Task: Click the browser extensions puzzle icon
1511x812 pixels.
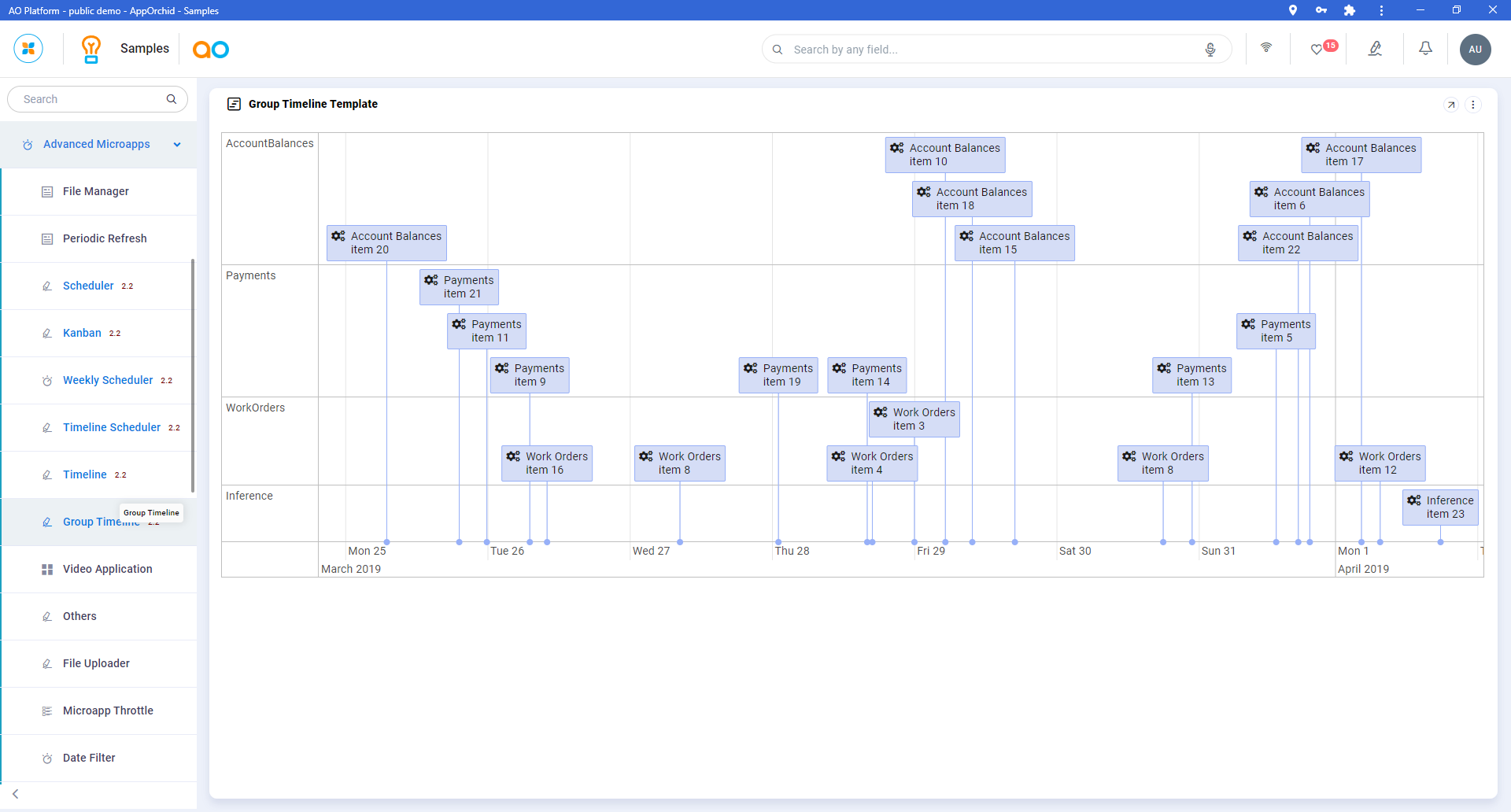Action: pos(1350,10)
